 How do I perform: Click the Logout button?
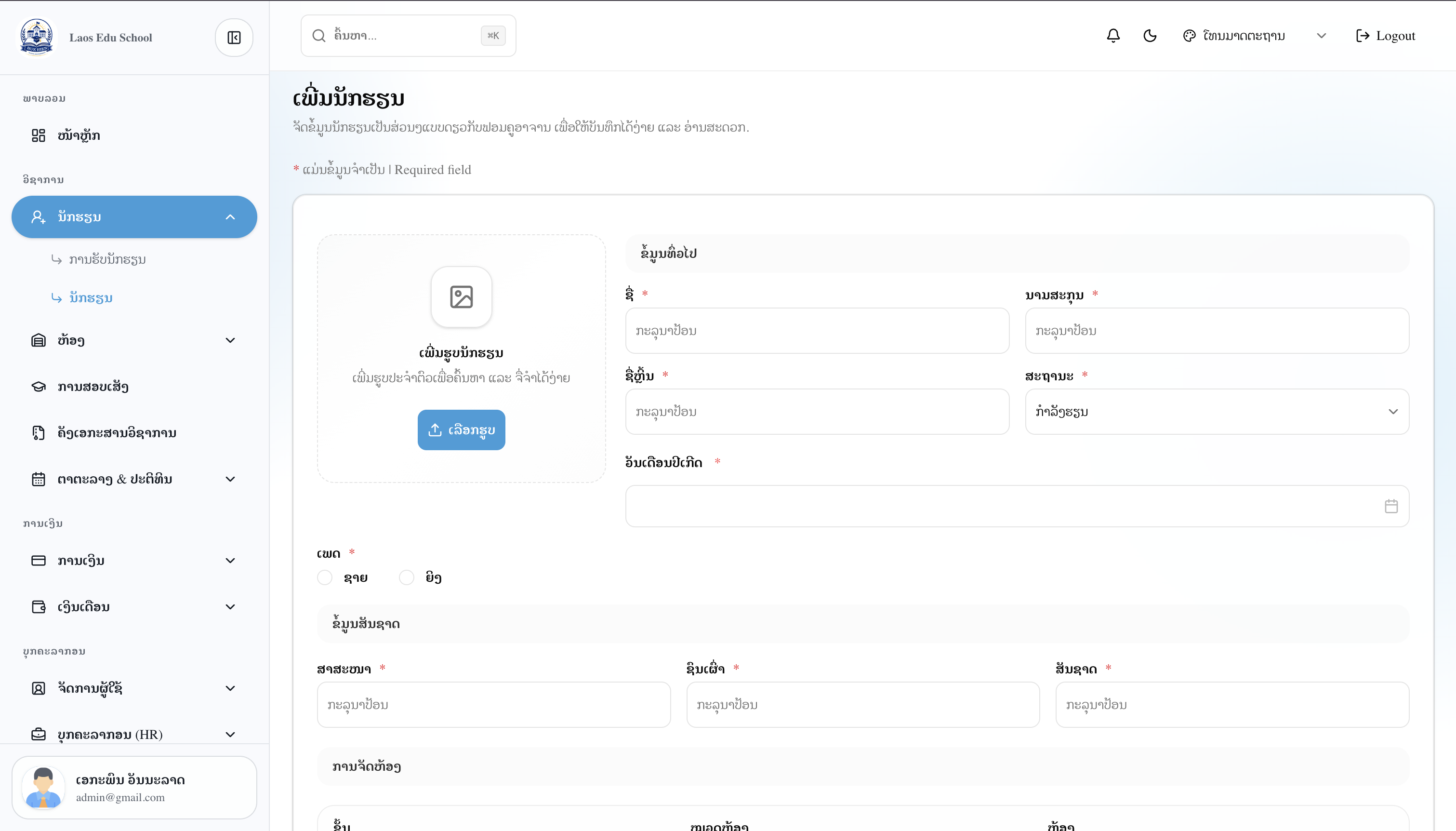[1385, 36]
